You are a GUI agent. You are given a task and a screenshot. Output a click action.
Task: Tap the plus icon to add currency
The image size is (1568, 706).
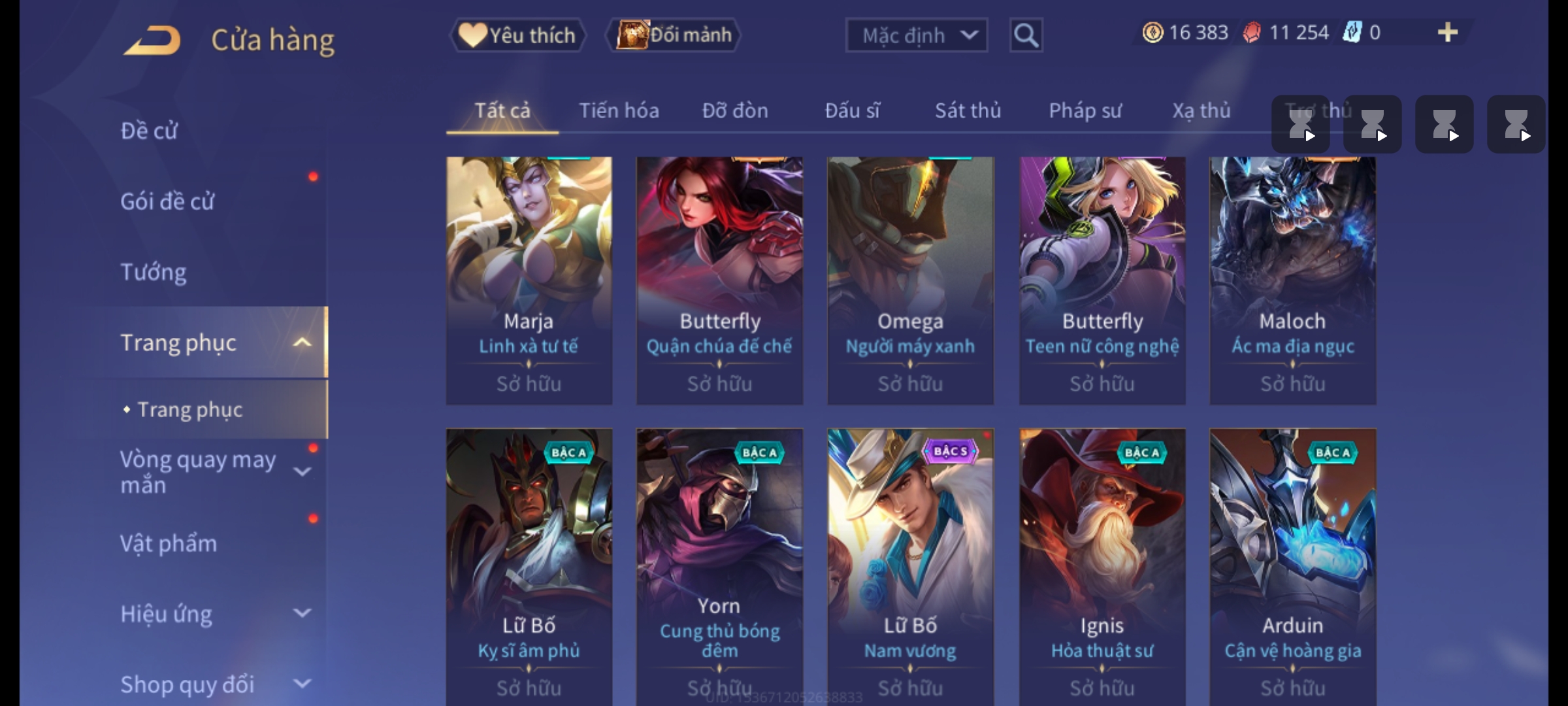(1448, 32)
